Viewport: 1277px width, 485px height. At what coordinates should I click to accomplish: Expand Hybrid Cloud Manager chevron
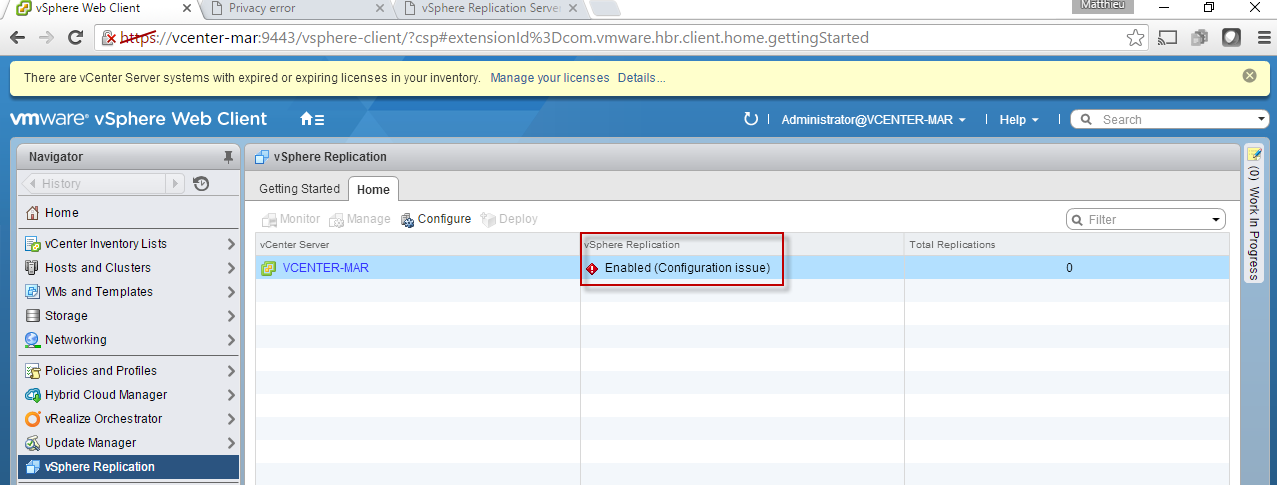(x=231, y=395)
